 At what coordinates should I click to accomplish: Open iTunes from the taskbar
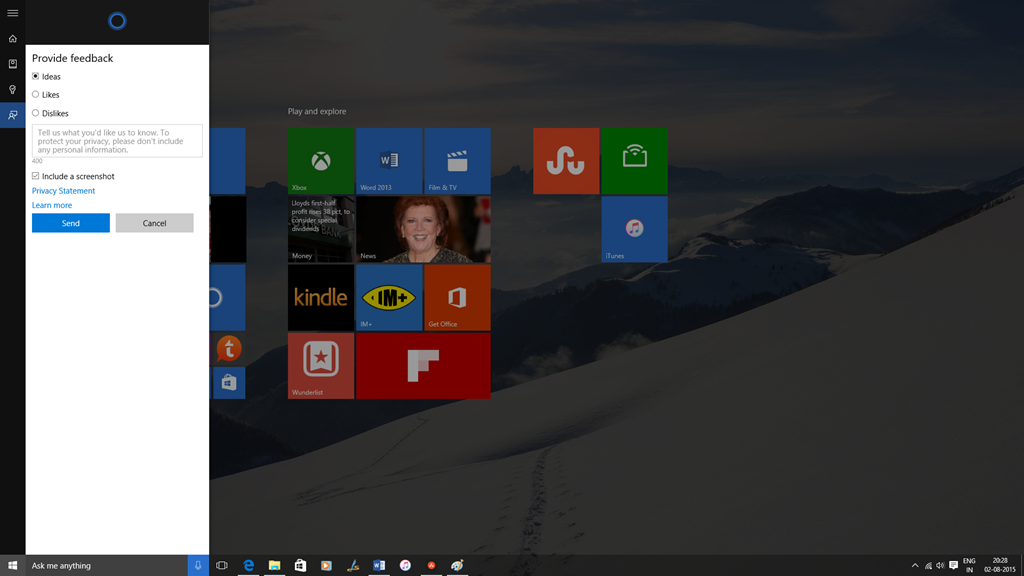[405, 566]
